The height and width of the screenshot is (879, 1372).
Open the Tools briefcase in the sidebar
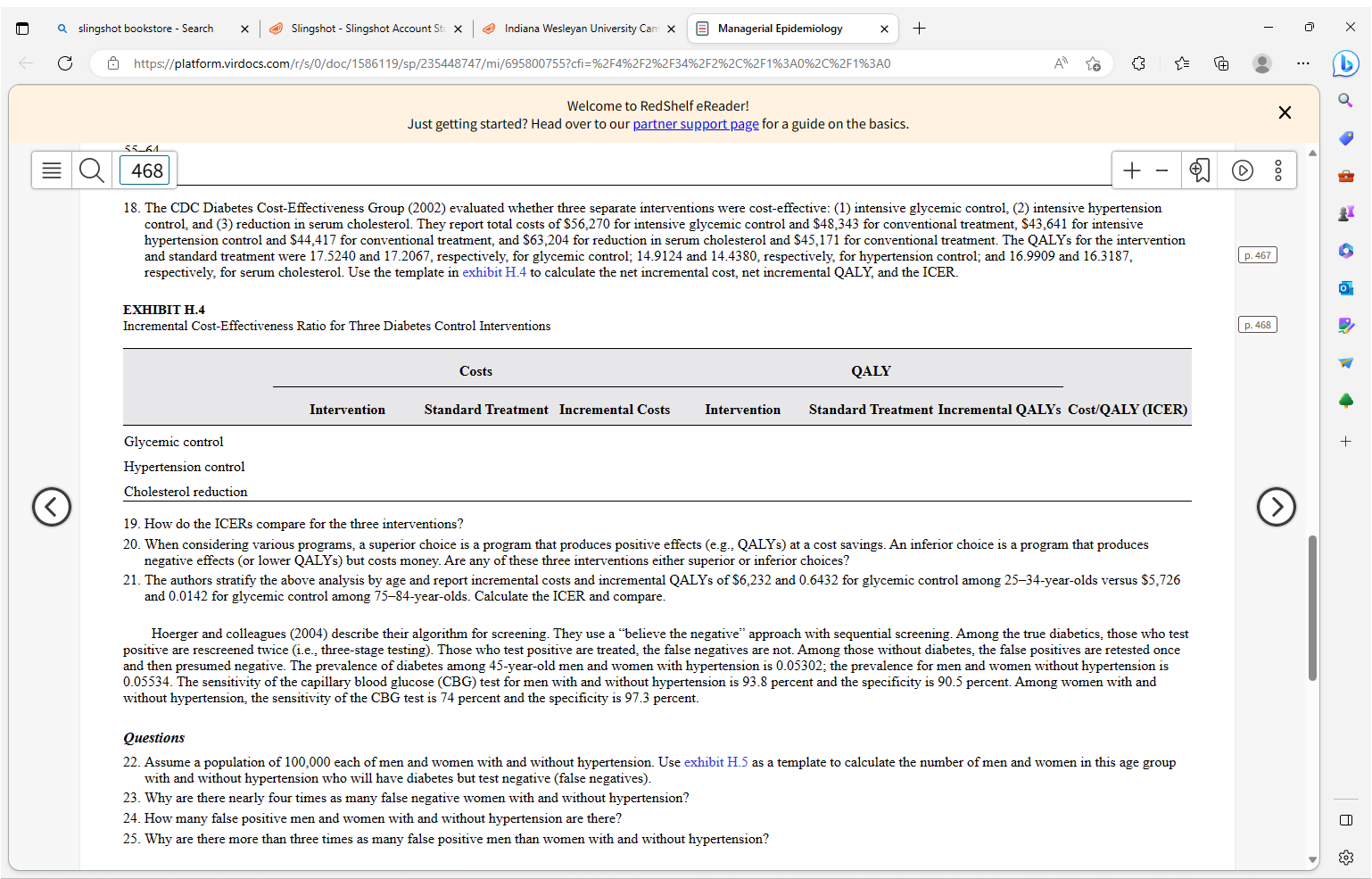coord(1345,176)
